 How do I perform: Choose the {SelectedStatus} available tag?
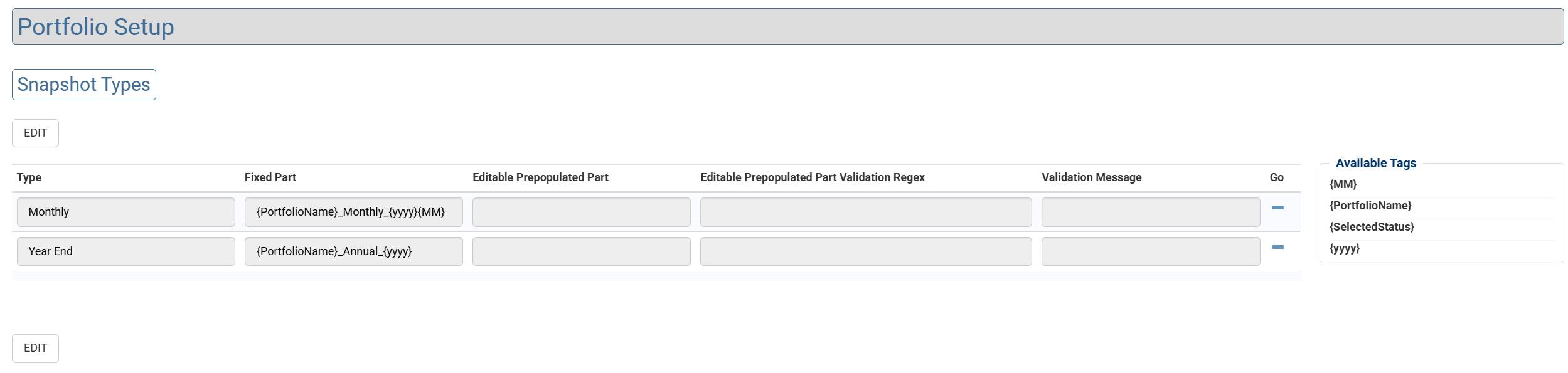click(x=1372, y=227)
